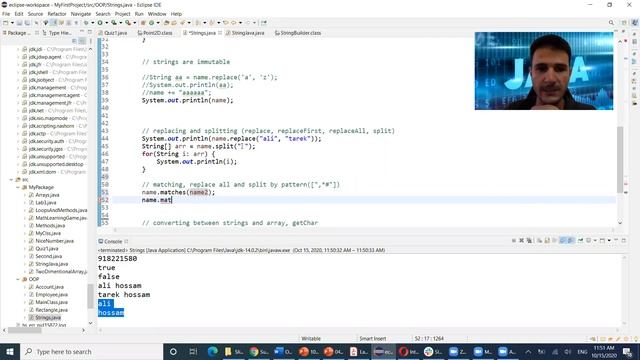This screenshot has width=640, height=360.
Task: Click Clear Console icon
Action: click(540, 241)
